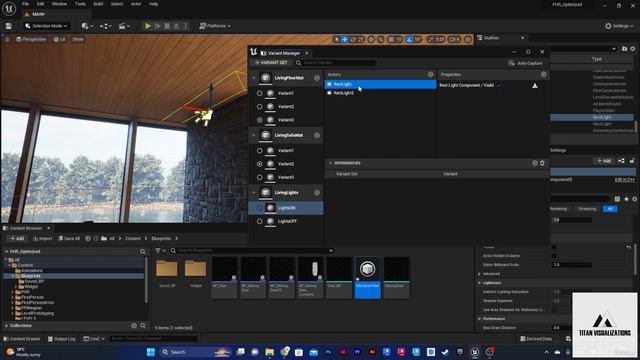Open the Platforms dropdown
The width and height of the screenshot is (640, 360).
(215, 26)
